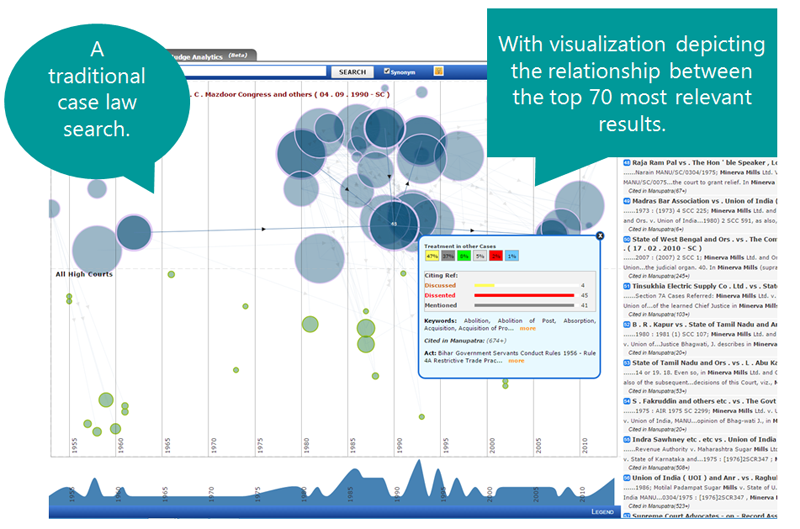Click the orange icon beside Synonym

tap(438, 71)
